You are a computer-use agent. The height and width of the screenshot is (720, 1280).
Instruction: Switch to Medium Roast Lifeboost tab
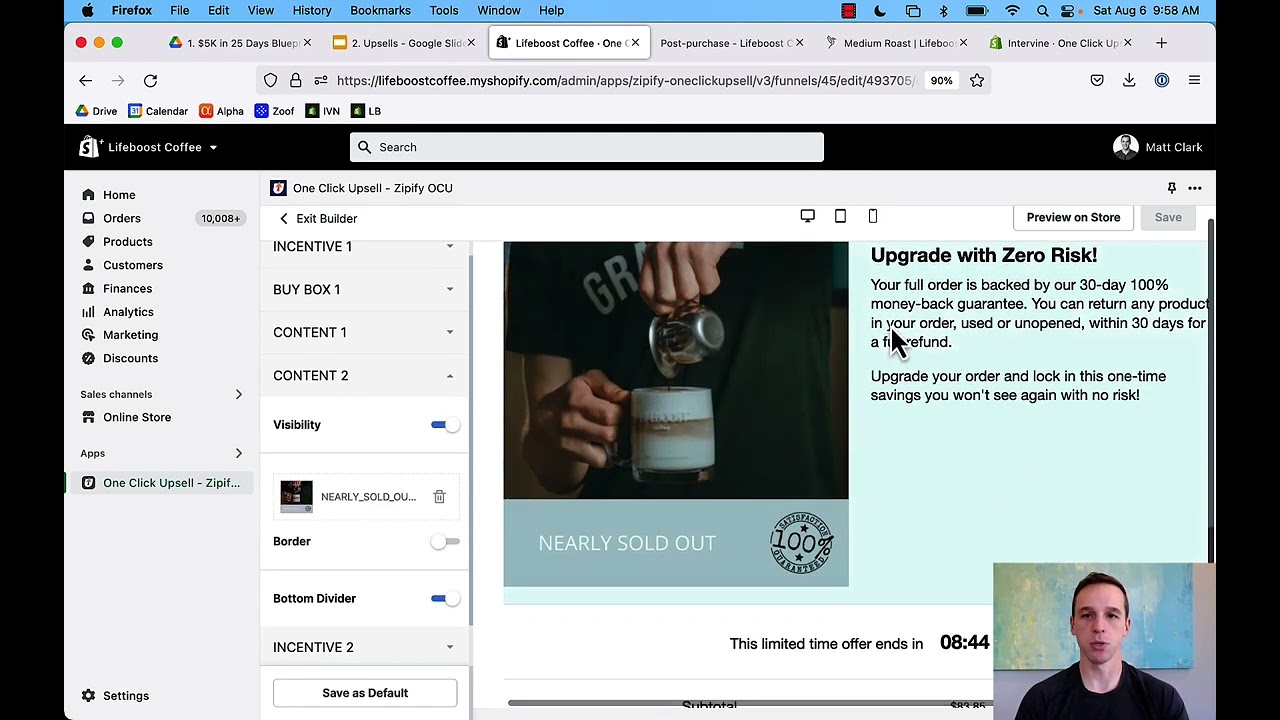click(x=897, y=43)
